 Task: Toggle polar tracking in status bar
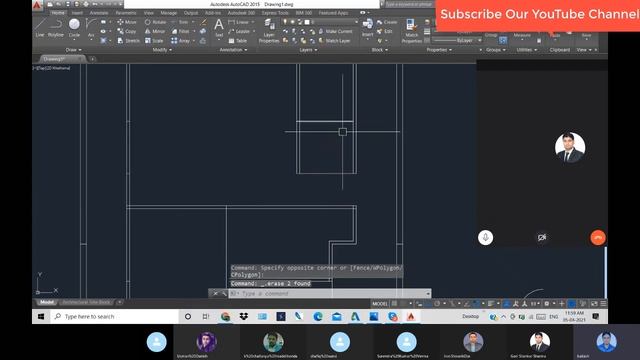pos(437,304)
